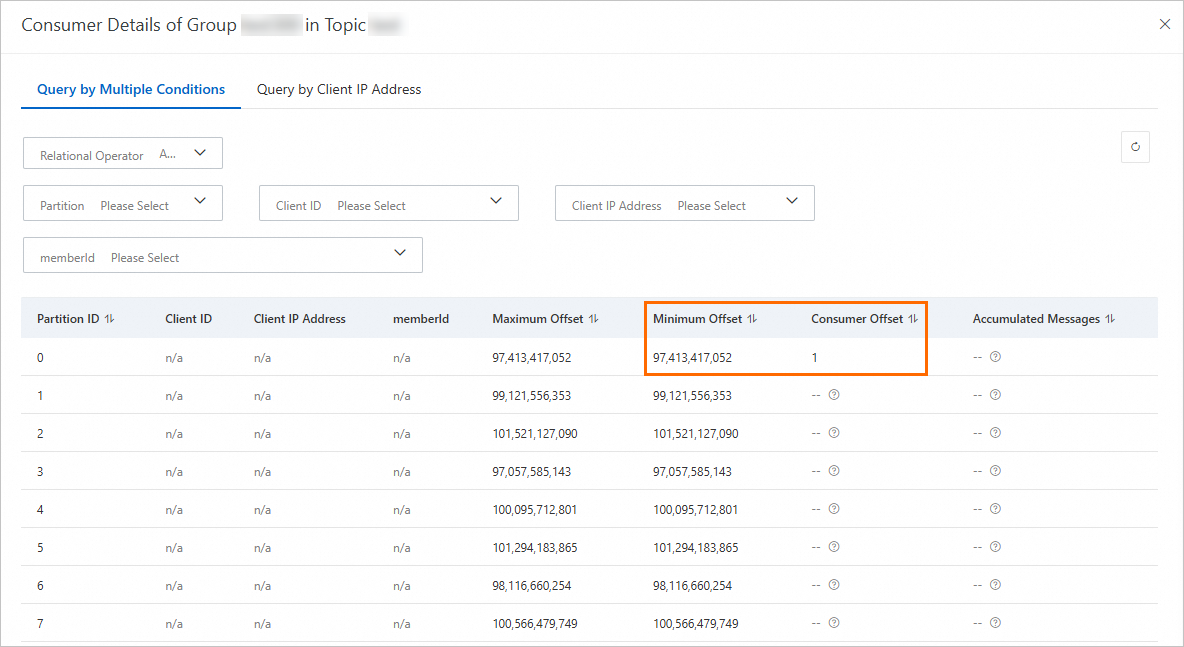This screenshot has height=647, width=1184.
Task: Sort by Consumer Offset column icon
Action: [x=913, y=319]
